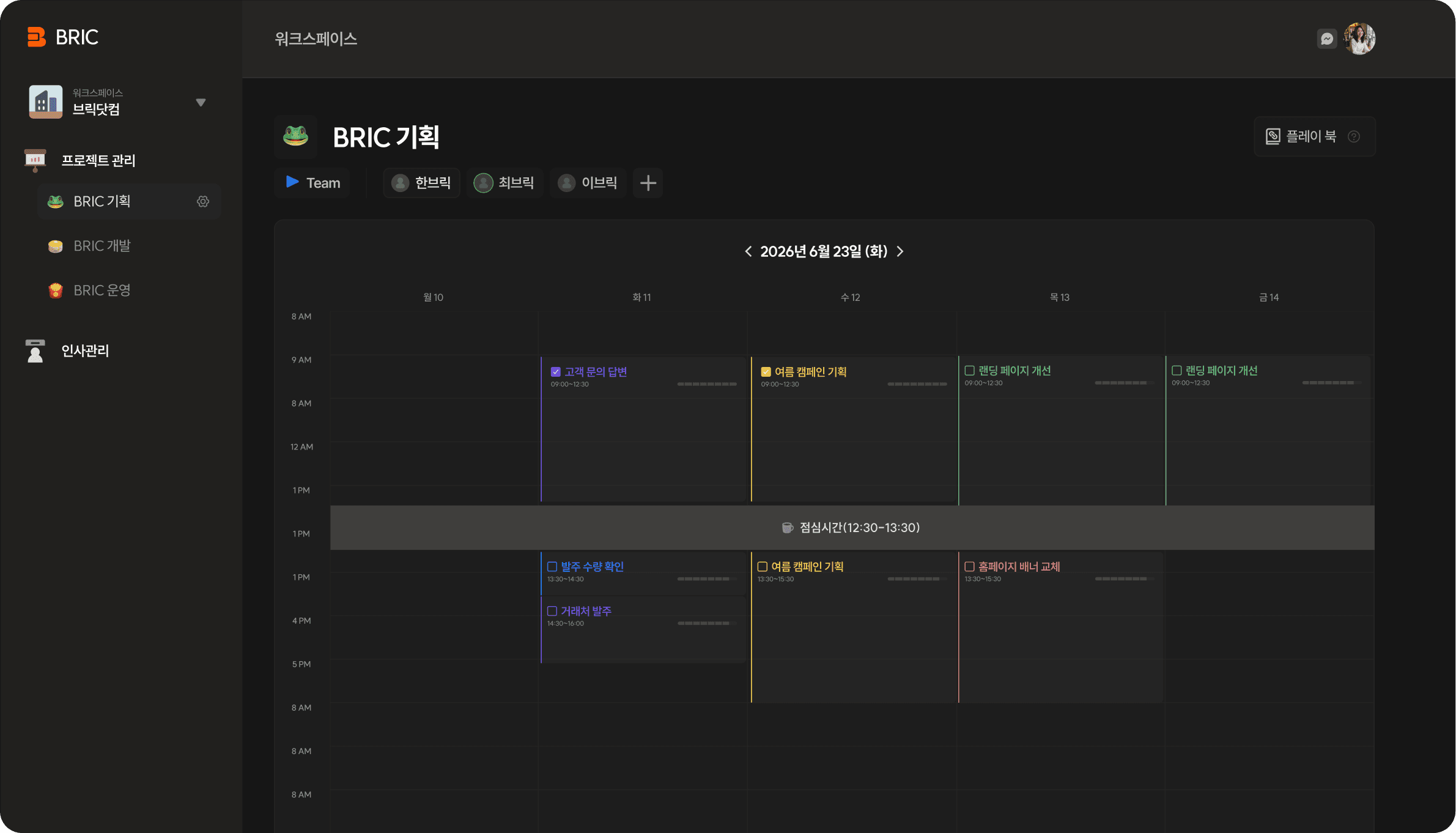The image size is (1456, 833).
Task: Check the 거래처 발주 checkbox
Action: coord(552,611)
